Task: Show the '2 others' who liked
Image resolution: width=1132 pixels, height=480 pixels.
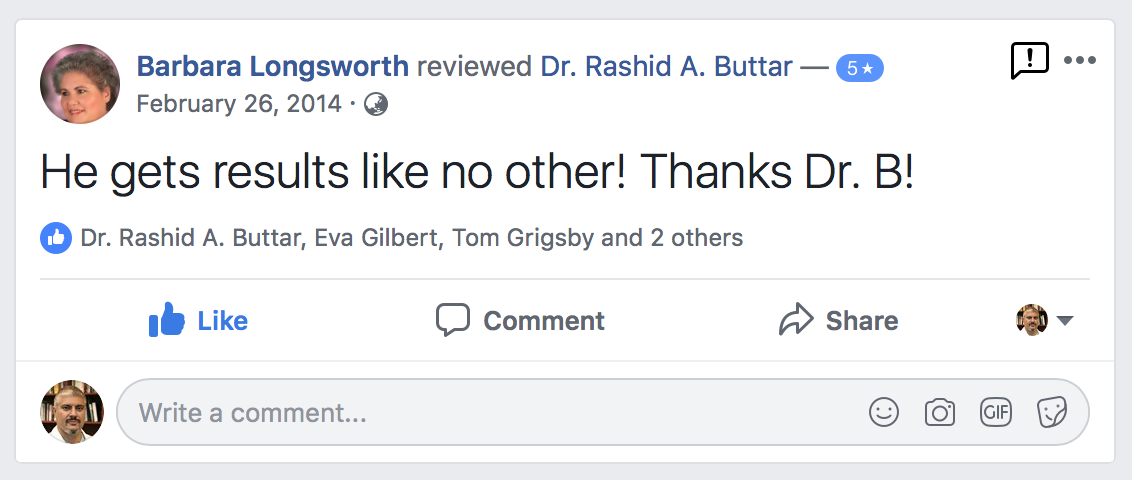Action: point(697,238)
